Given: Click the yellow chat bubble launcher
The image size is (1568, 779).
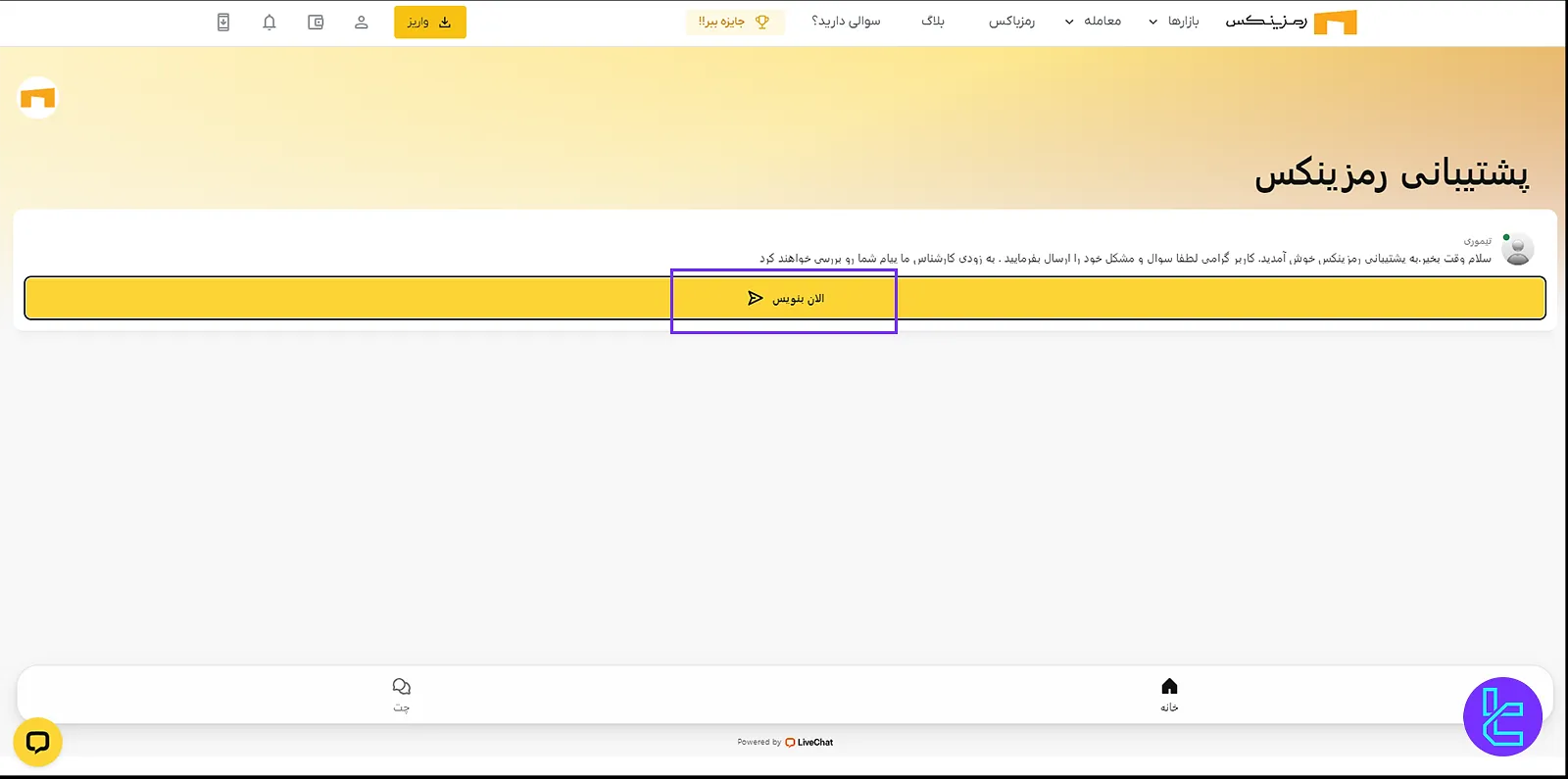Looking at the screenshot, I should (38, 742).
